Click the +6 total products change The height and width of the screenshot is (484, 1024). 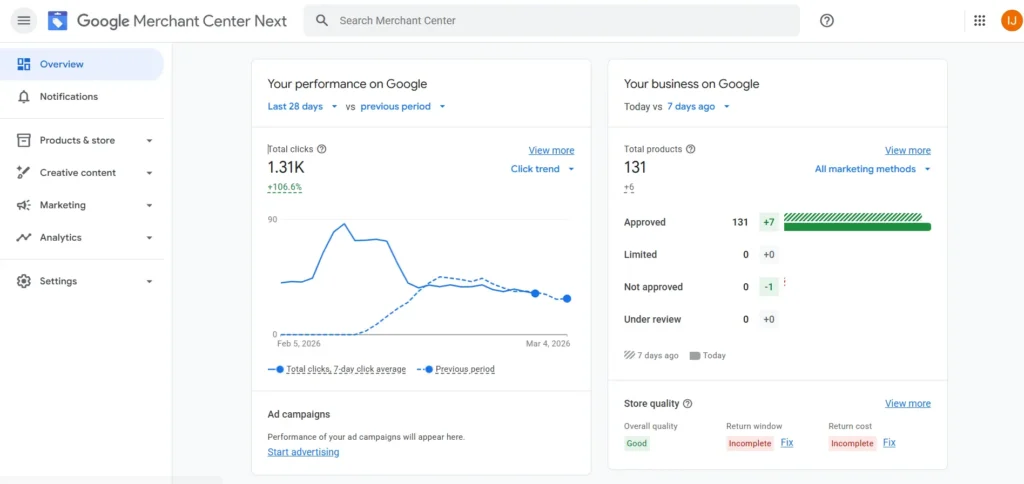629,187
